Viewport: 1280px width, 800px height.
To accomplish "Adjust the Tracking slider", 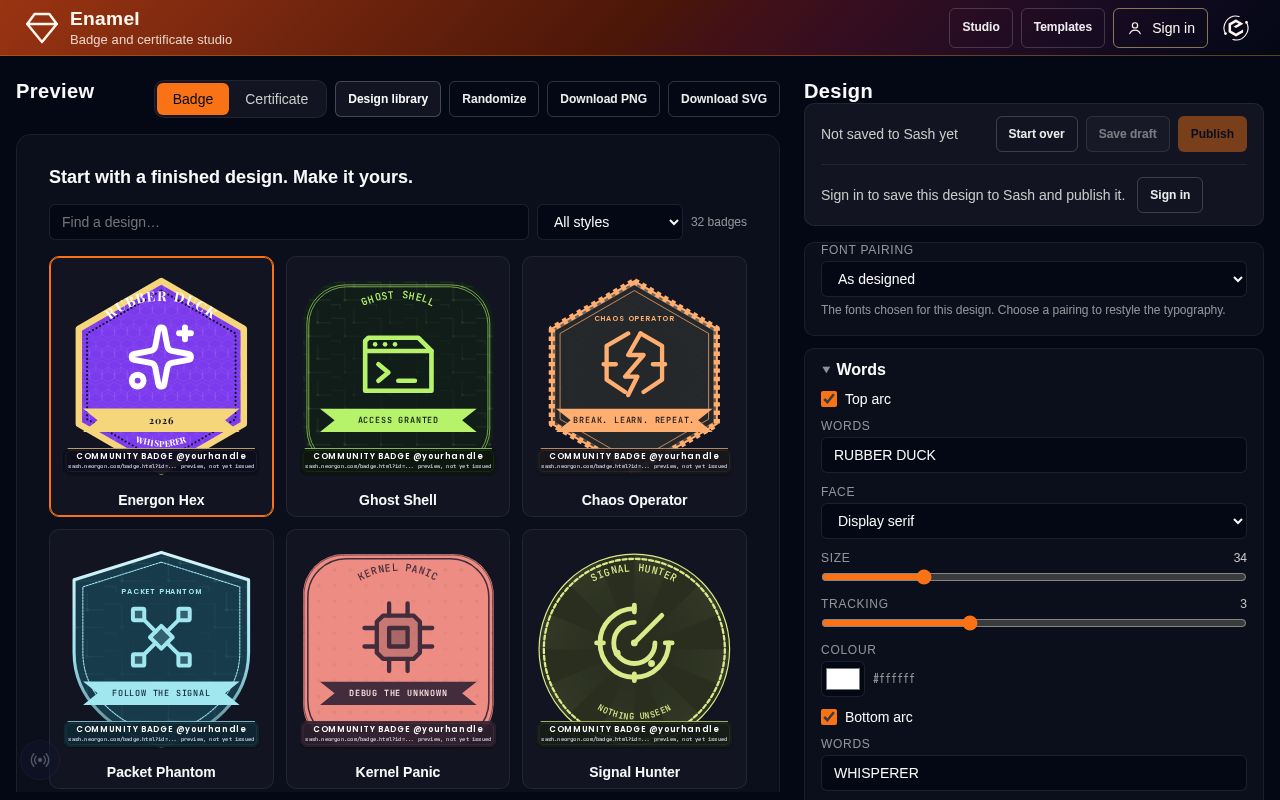I will click(x=1034, y=623).
